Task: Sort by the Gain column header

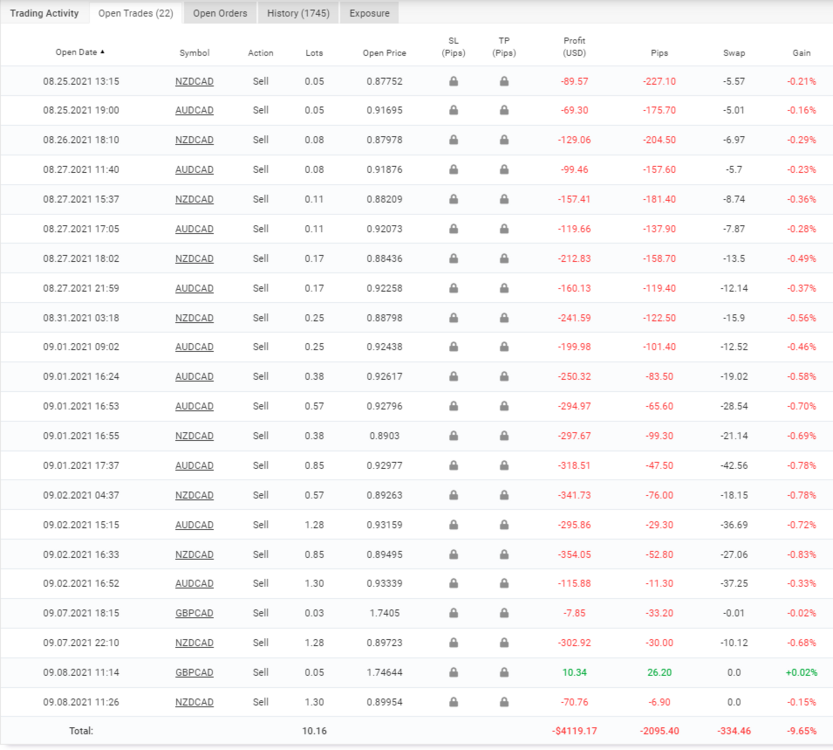Action: 801,53
